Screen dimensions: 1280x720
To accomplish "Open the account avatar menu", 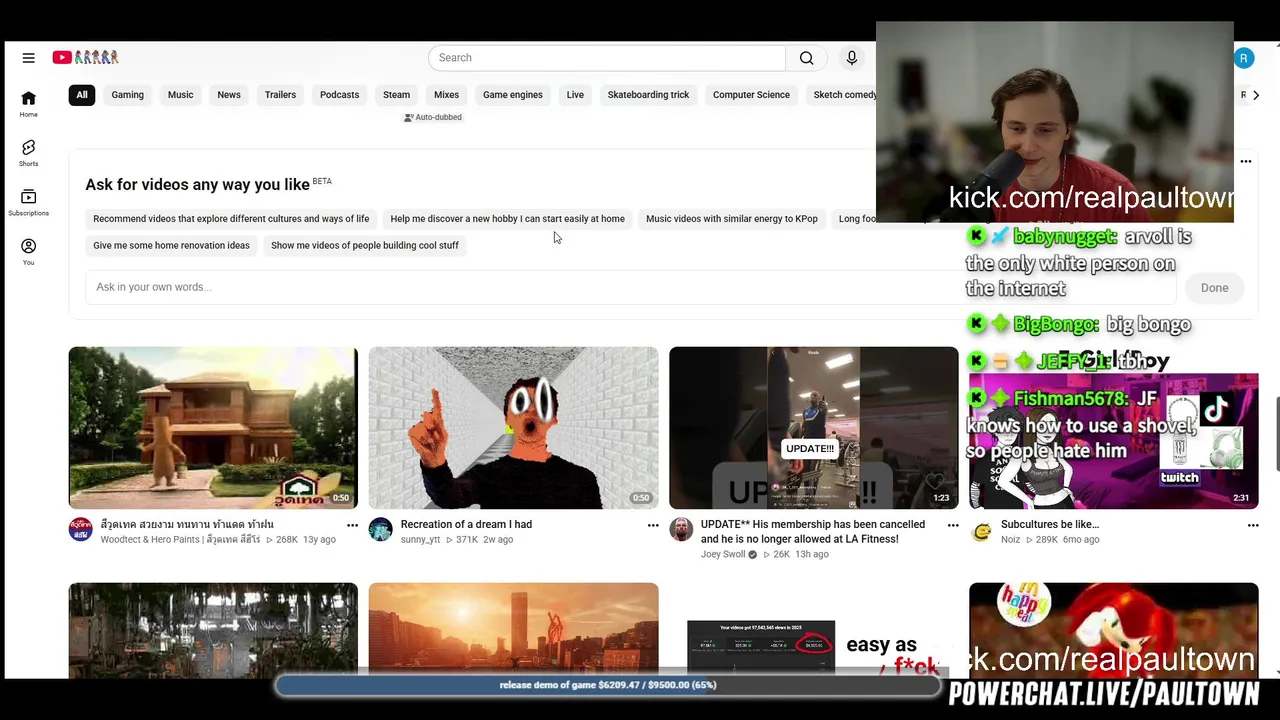I will coord(1243,58).
